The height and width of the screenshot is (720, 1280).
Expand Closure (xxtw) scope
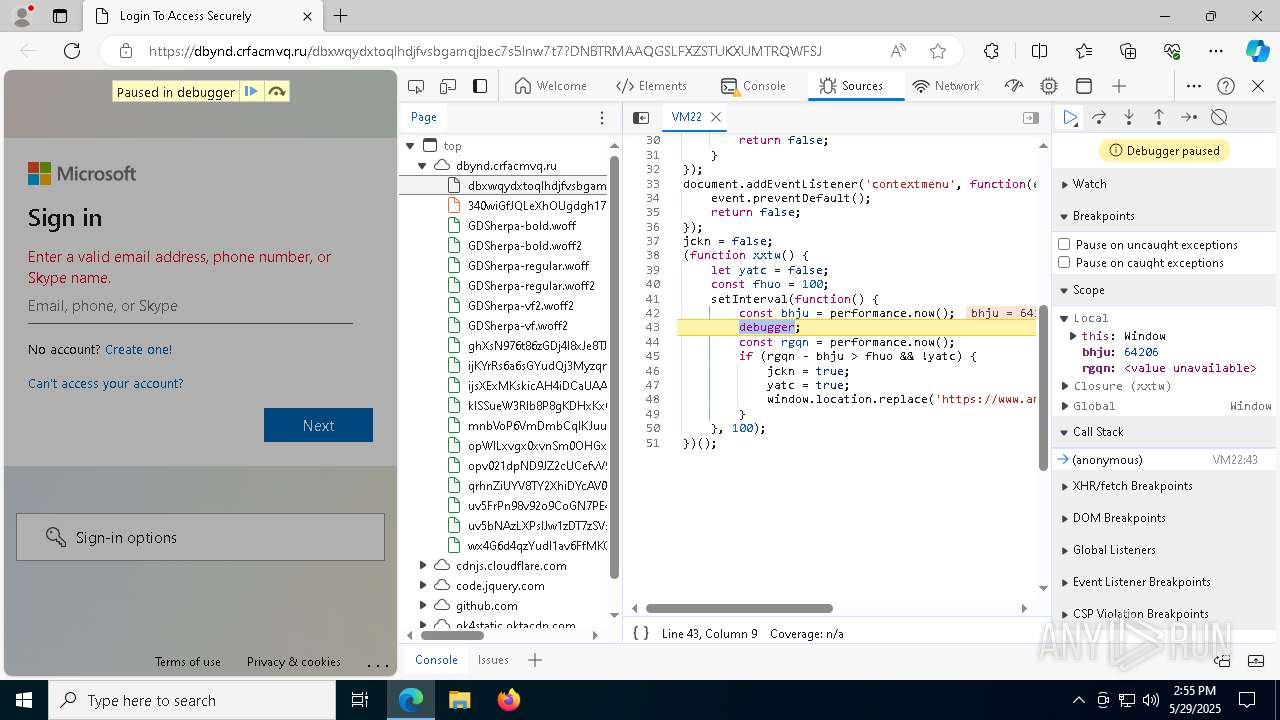[1065, 386]
